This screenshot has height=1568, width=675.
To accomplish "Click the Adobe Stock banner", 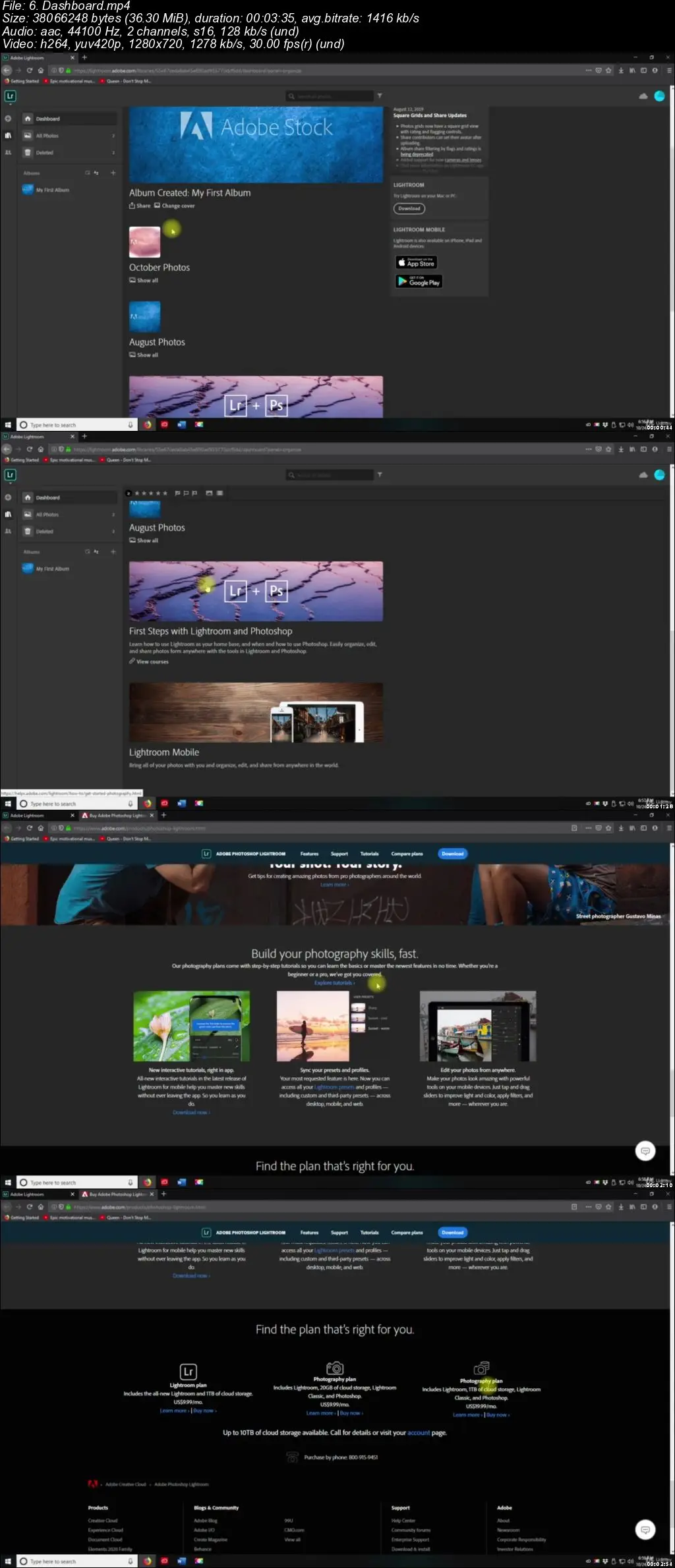I will (x=256, y=145).
